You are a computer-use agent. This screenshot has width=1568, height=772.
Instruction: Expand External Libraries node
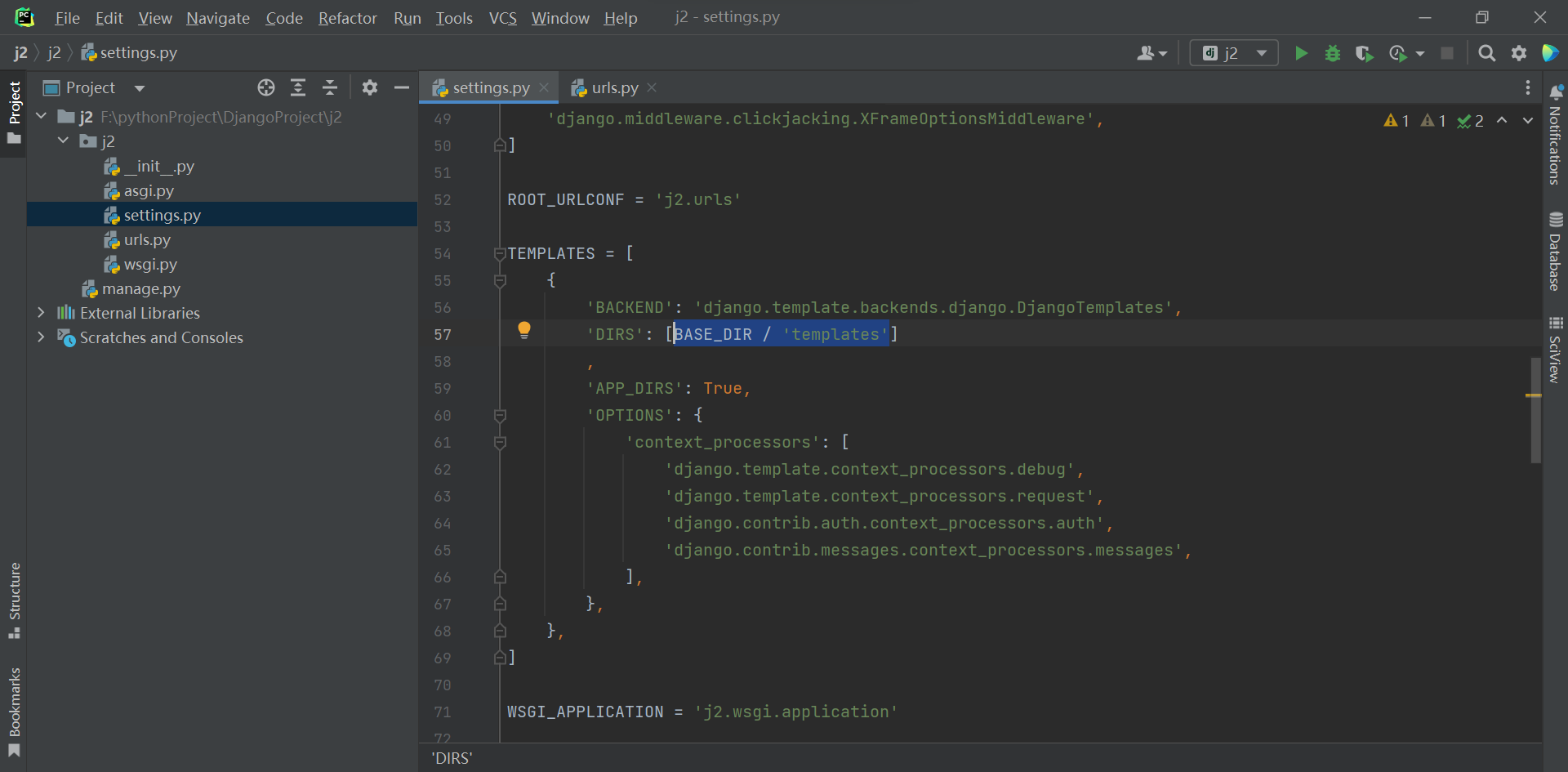[41, 313]
